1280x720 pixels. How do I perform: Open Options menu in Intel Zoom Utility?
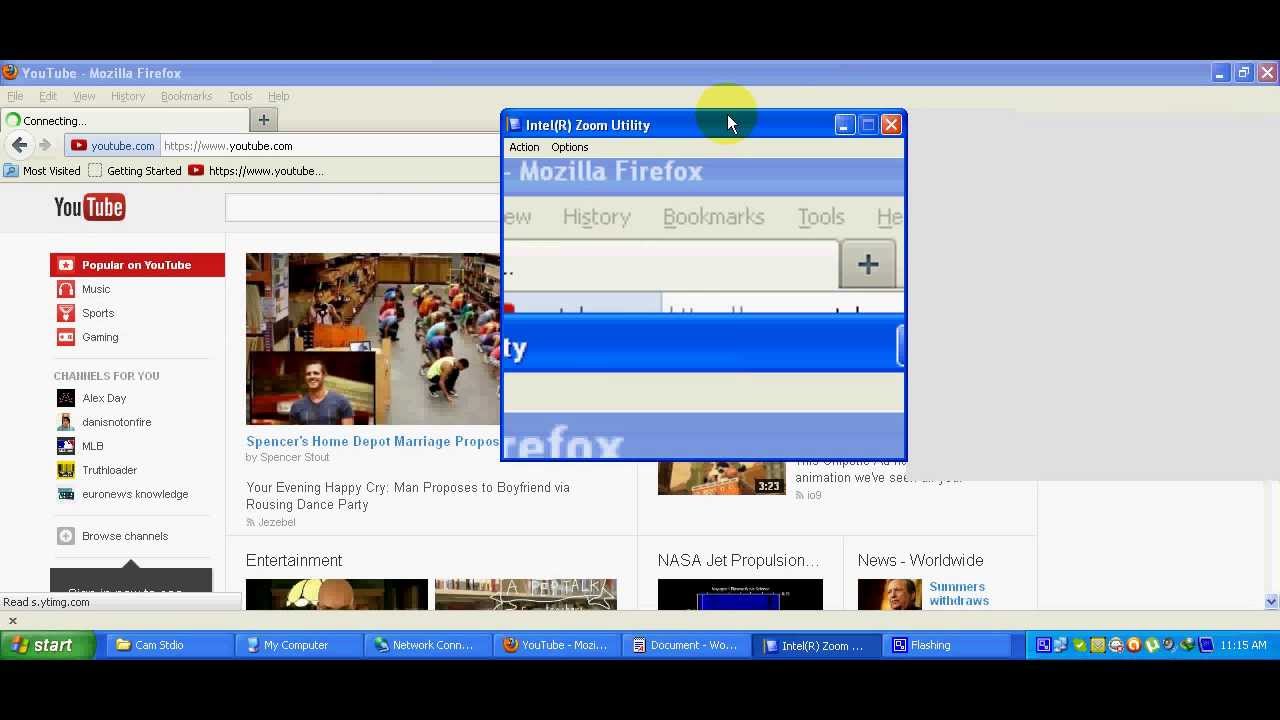point(569,147)
